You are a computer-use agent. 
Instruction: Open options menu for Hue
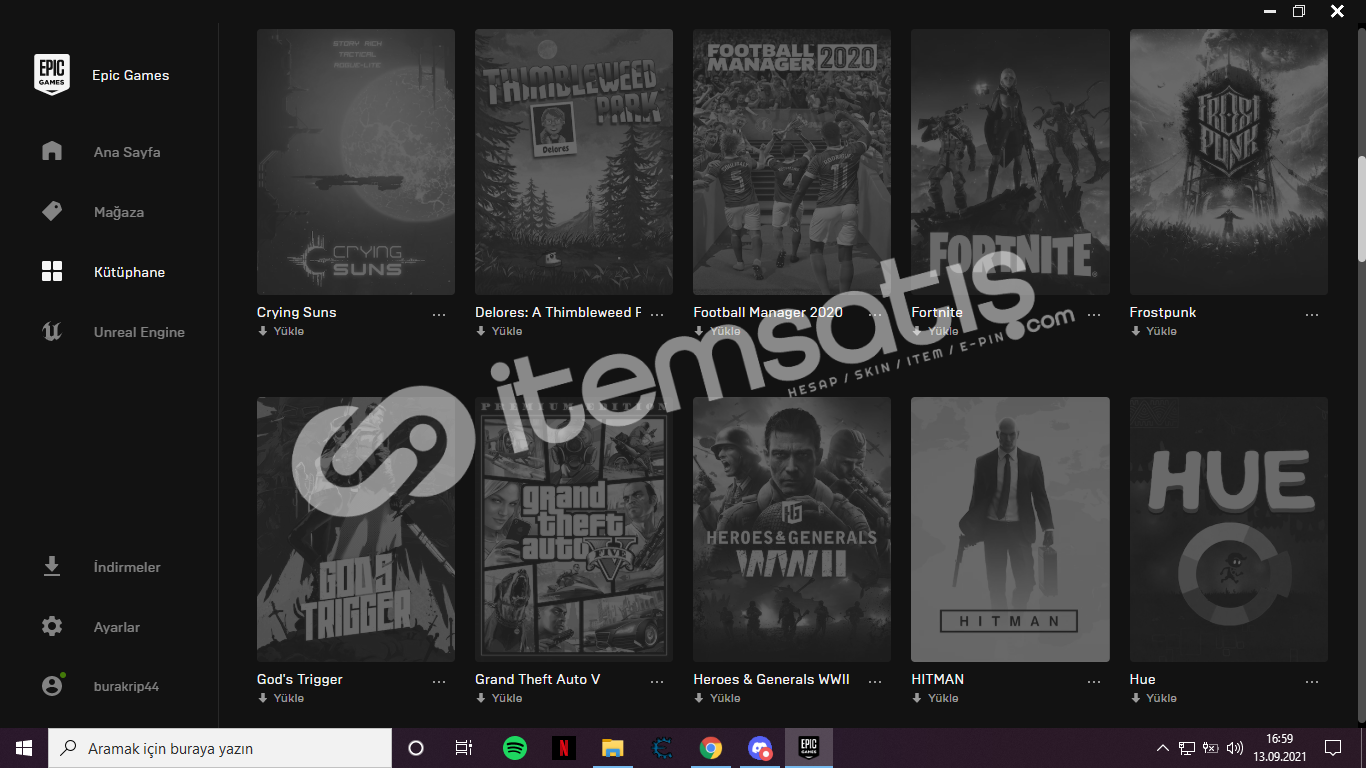click(1312, 680)
